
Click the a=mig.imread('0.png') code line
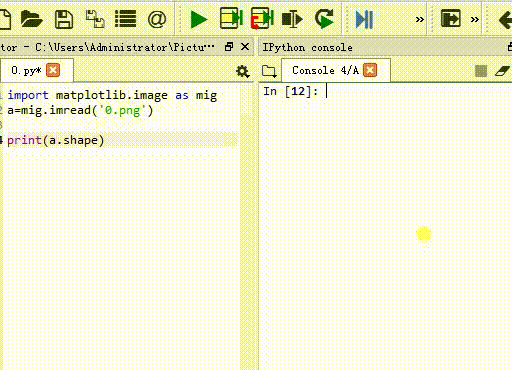80,110
